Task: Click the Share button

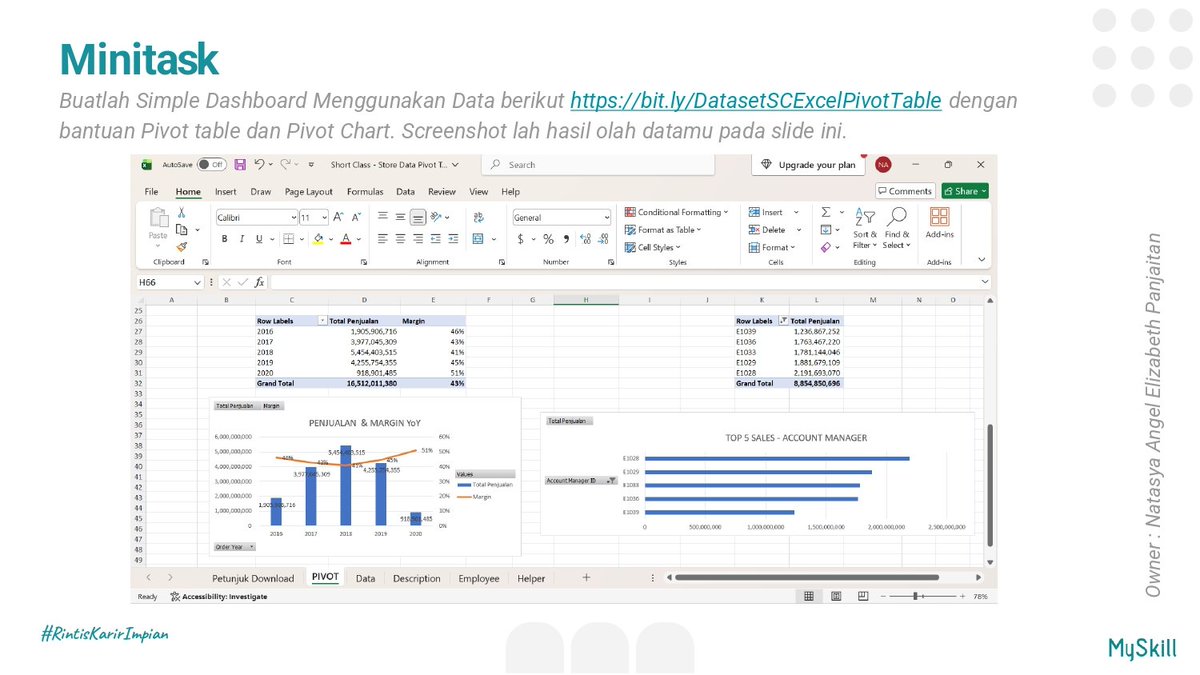Action: 964,191
